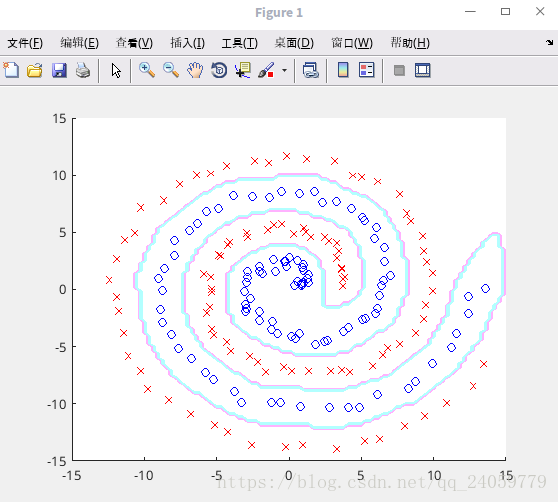Click the New Figure icon

tap(11, 70)
